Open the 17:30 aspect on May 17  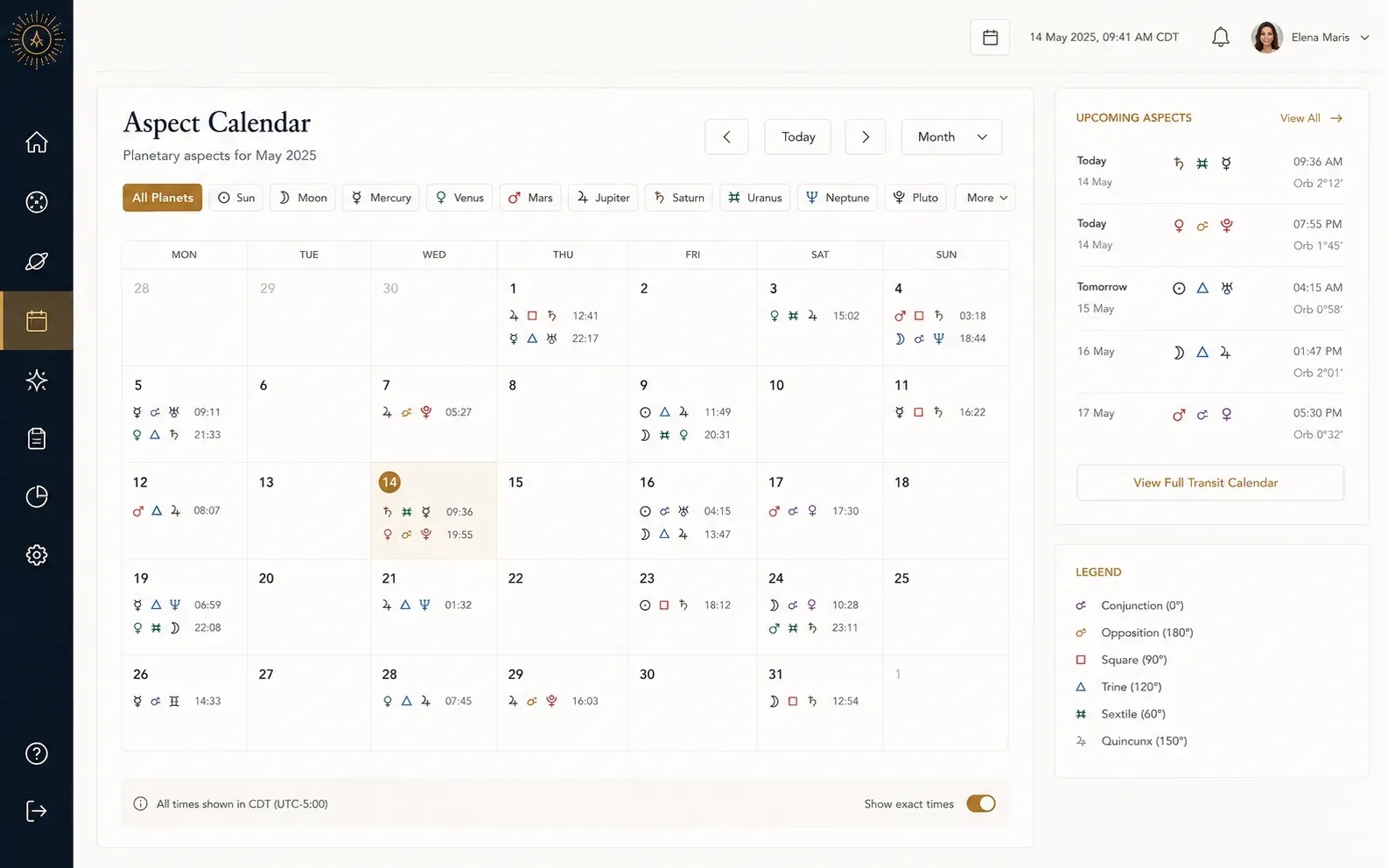click(814, 511)
